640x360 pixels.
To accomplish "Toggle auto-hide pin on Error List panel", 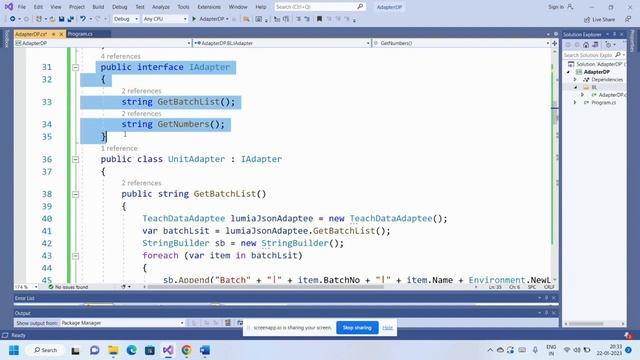I will (x=547, y=298).
